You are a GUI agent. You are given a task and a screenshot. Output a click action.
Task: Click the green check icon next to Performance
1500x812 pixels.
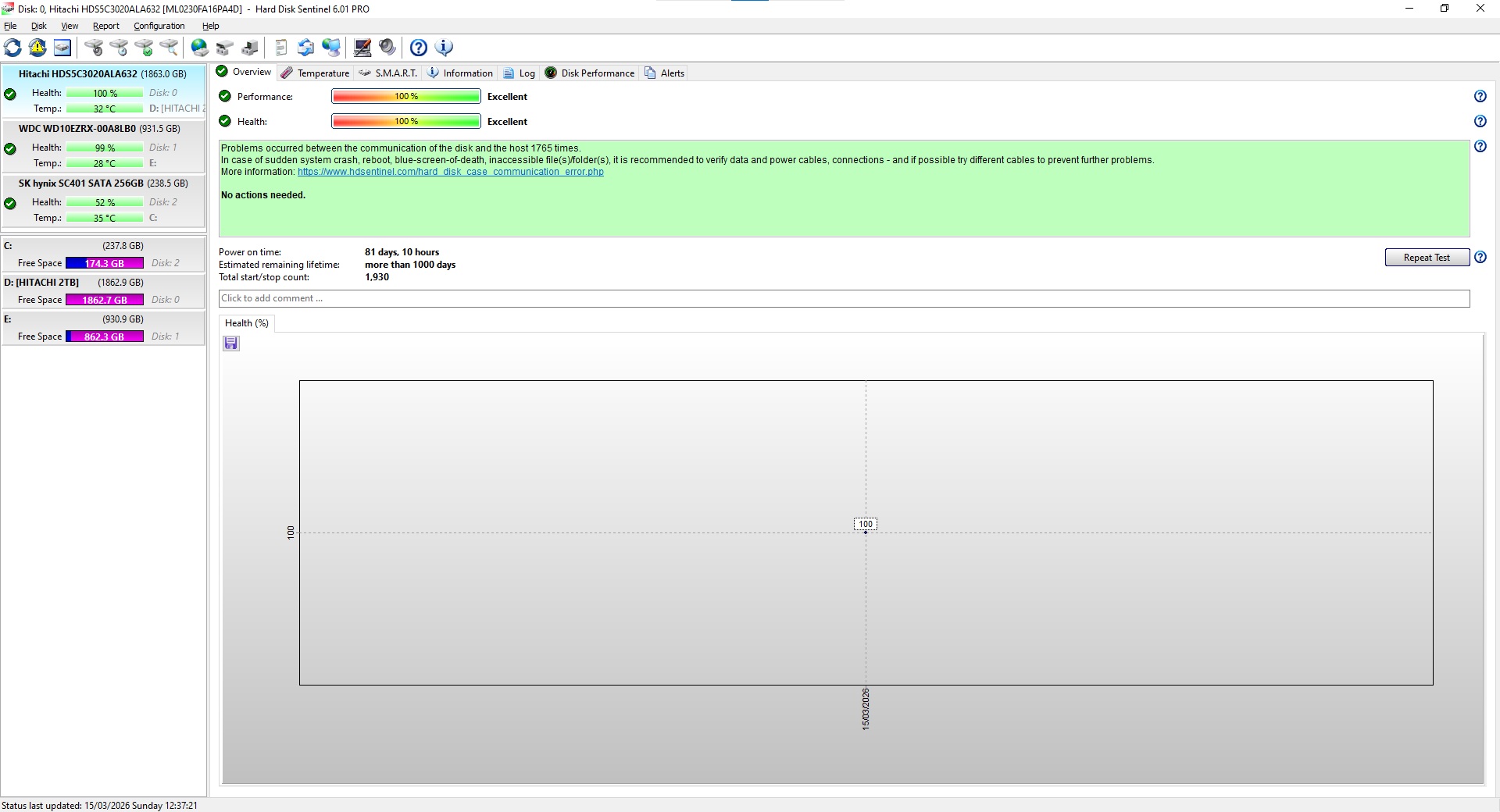[225, 96]
